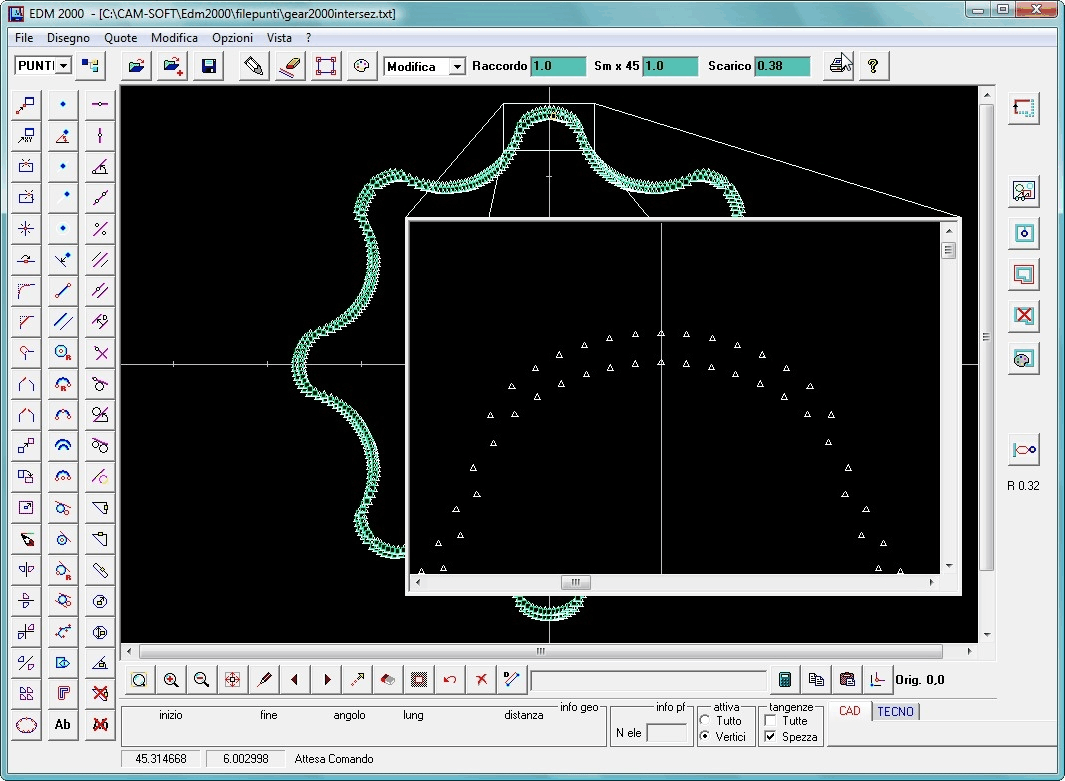Click main canvas horizontal scrollbar thumb
The image size is (1065, 781).
(541, 651)
